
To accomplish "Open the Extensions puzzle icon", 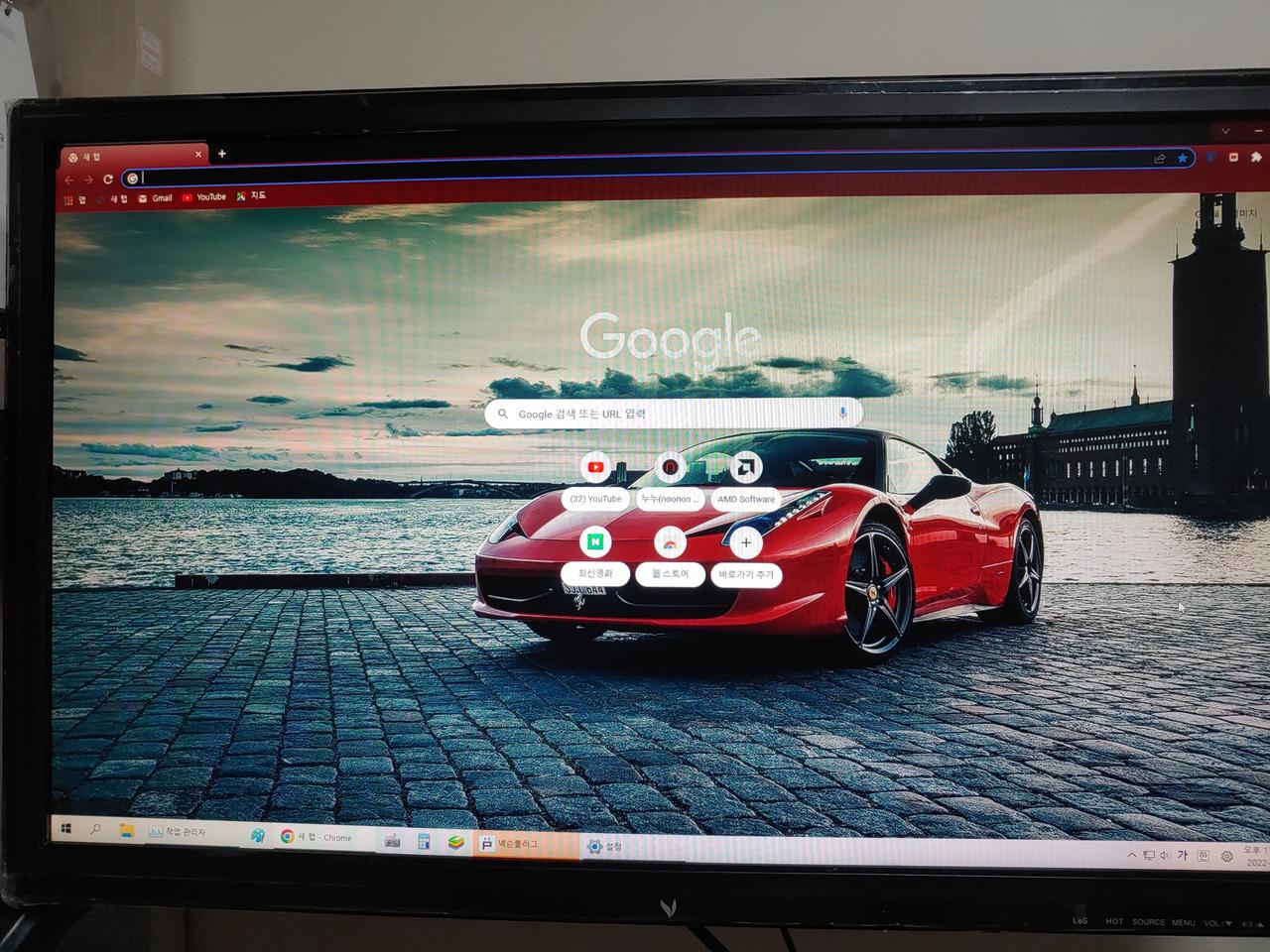I will click(x=1256, y=157).
